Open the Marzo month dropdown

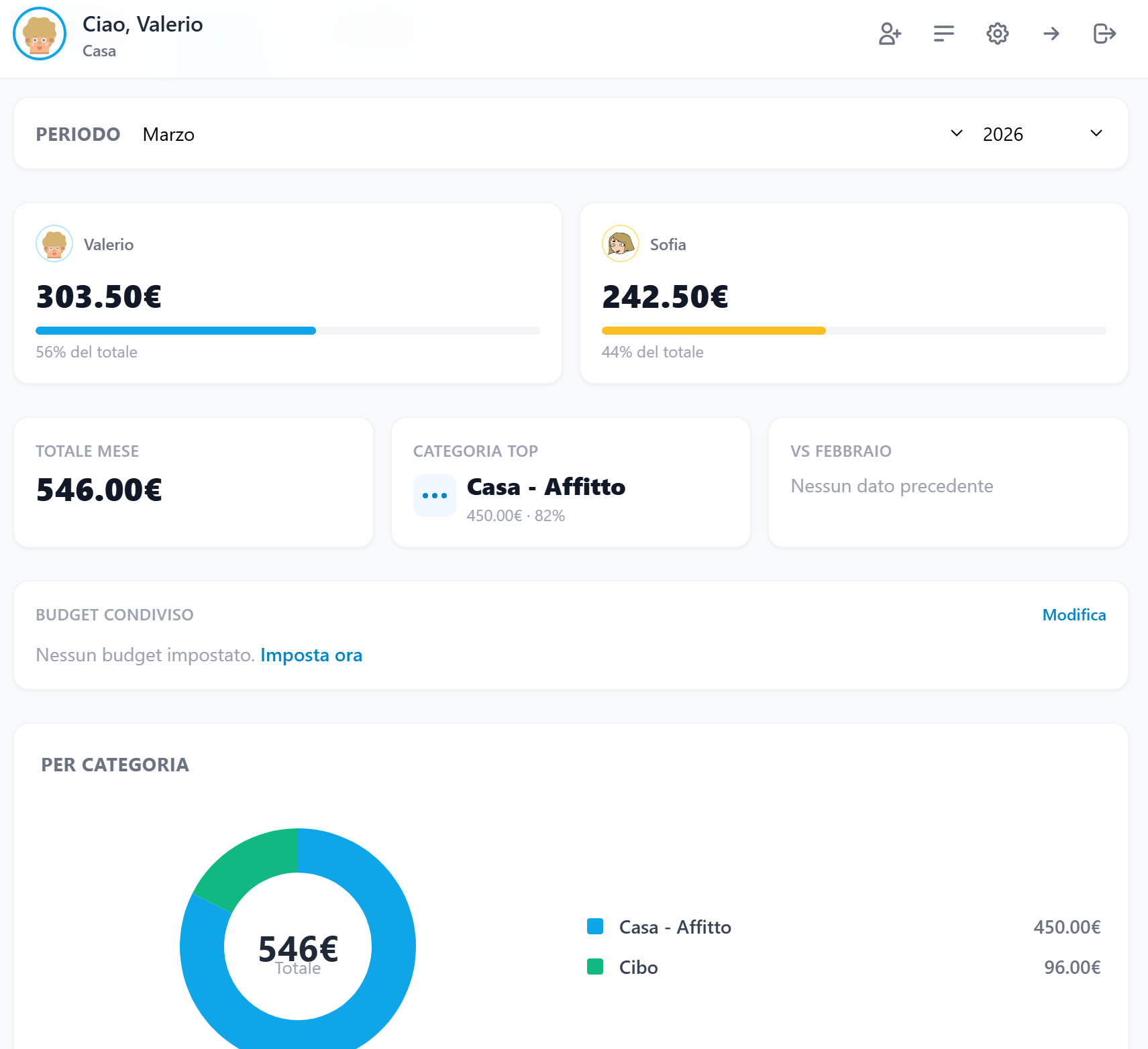click(168, 134)
